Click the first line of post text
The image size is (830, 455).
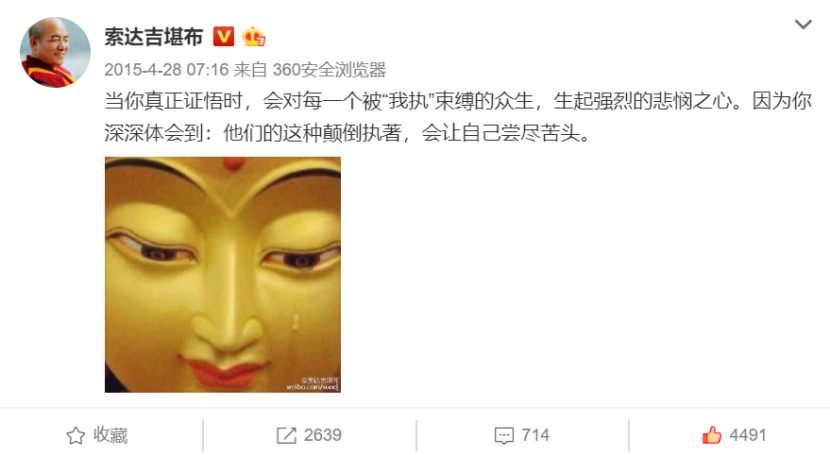point(458,101)
